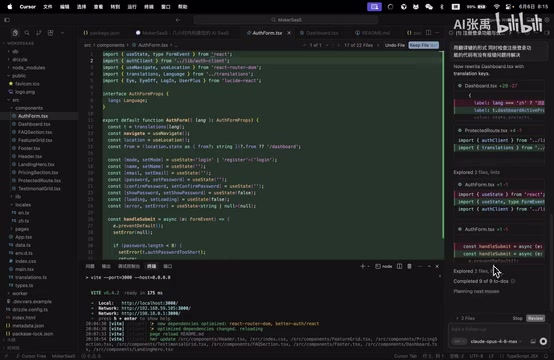Kill terminal with trash icon

click(x=409, y=266)
